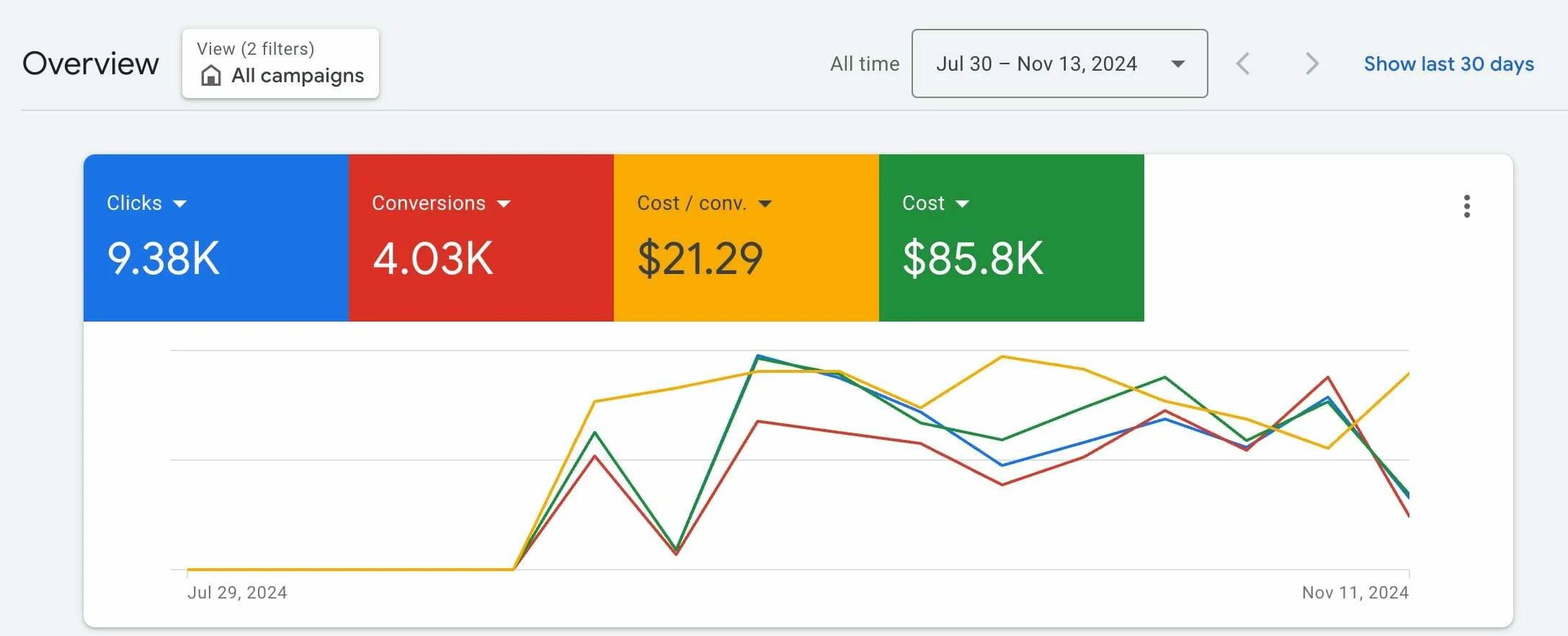1568x636 pixels.
Task: Click the Show last 30 days link
Action: (x=1448, y=64)
